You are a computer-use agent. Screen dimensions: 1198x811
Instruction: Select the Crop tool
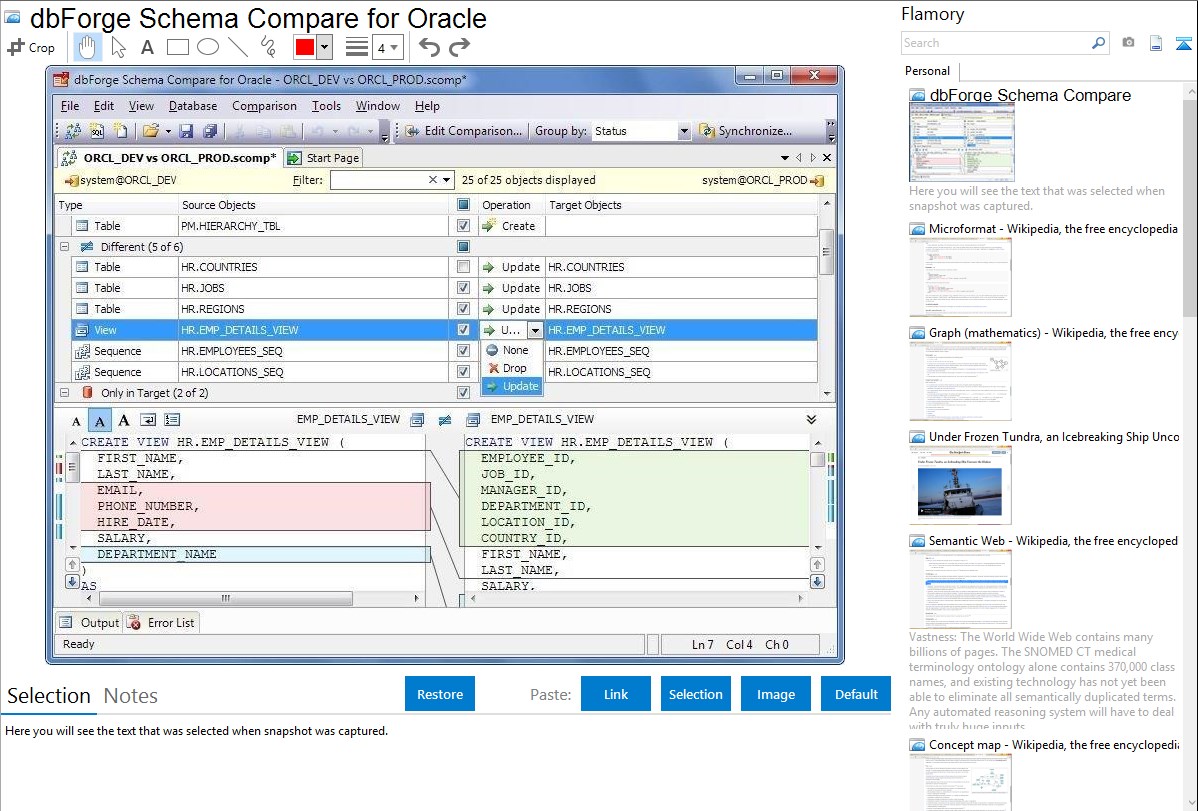tap(31, 47)
